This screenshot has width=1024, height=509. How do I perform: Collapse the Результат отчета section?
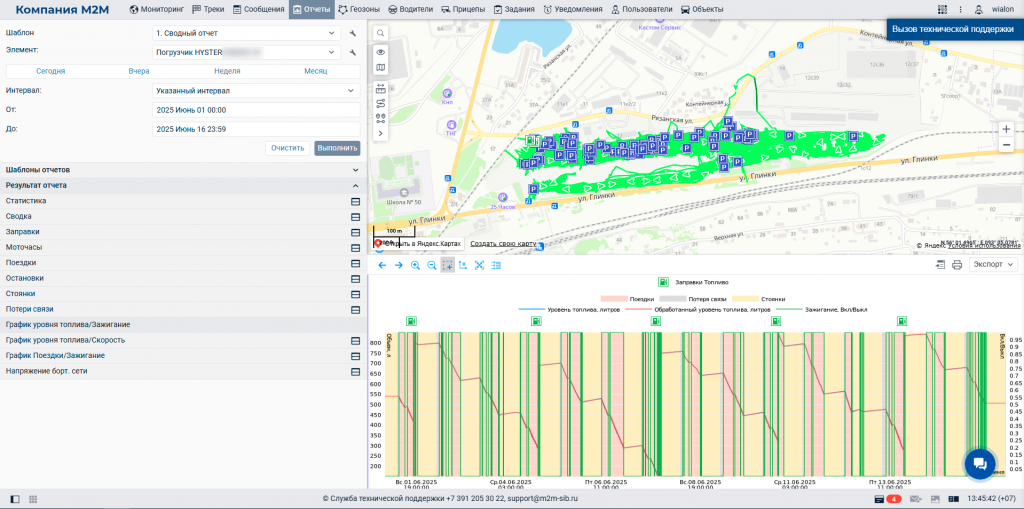(x=183, y=186)
